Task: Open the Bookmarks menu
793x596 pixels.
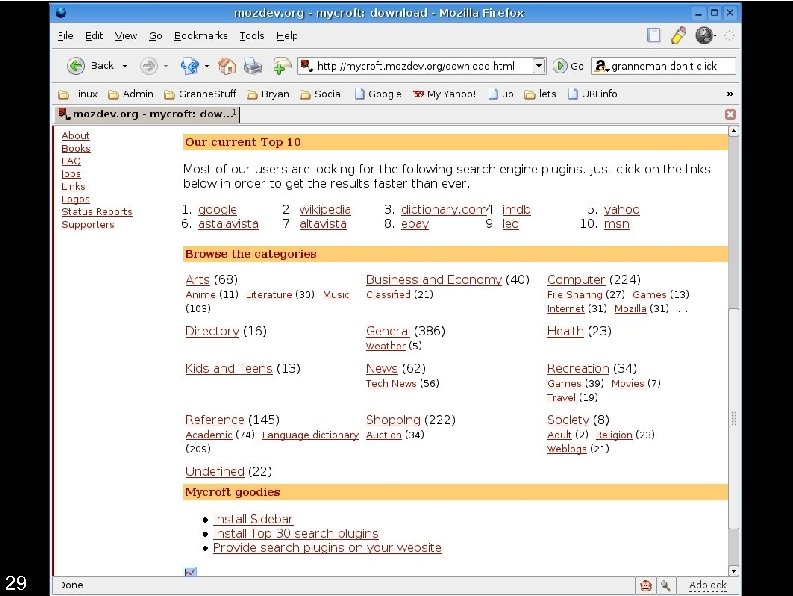Action: 200,36
